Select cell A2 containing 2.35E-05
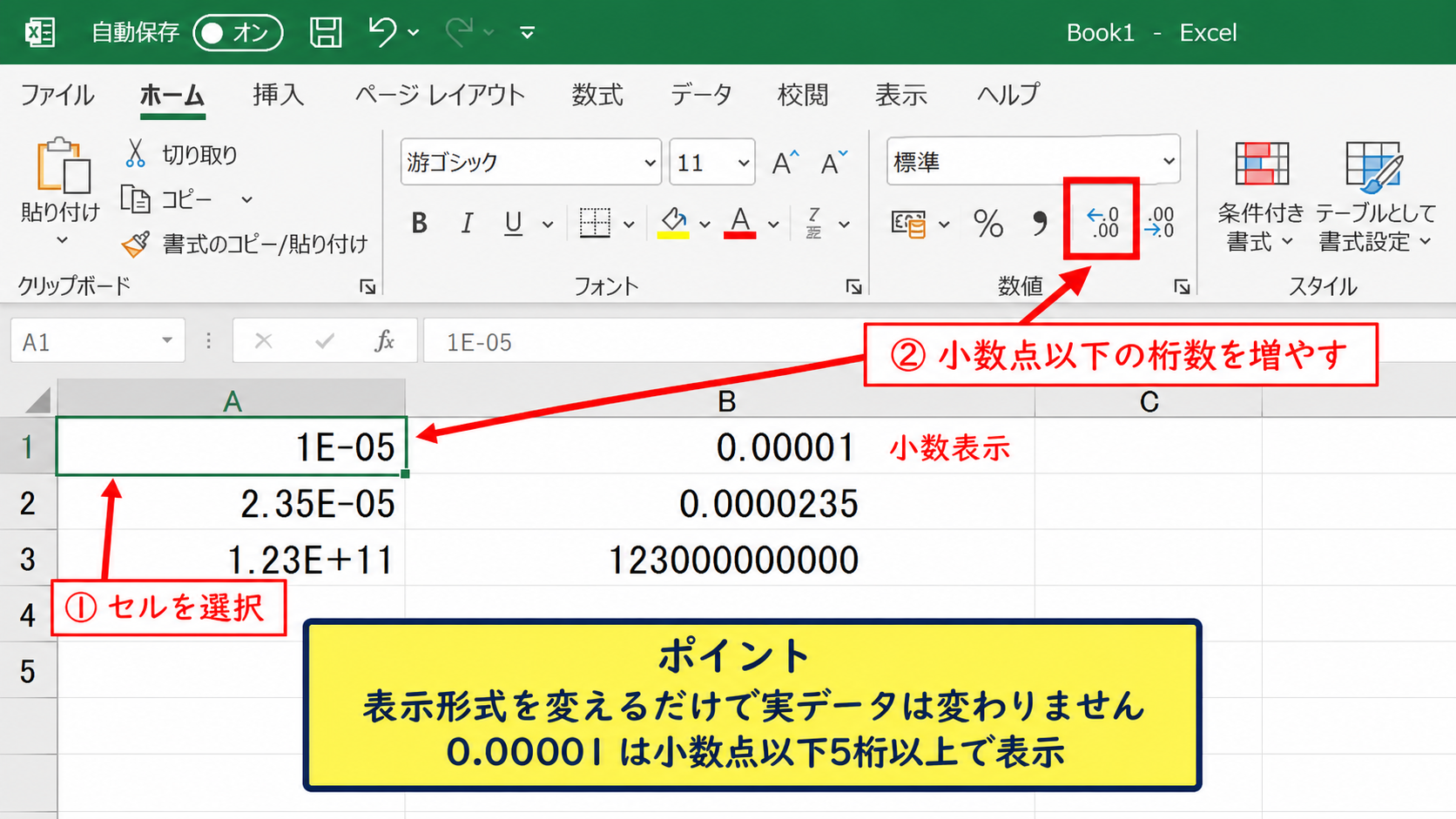1456x819 pixels. pos(232,503)
